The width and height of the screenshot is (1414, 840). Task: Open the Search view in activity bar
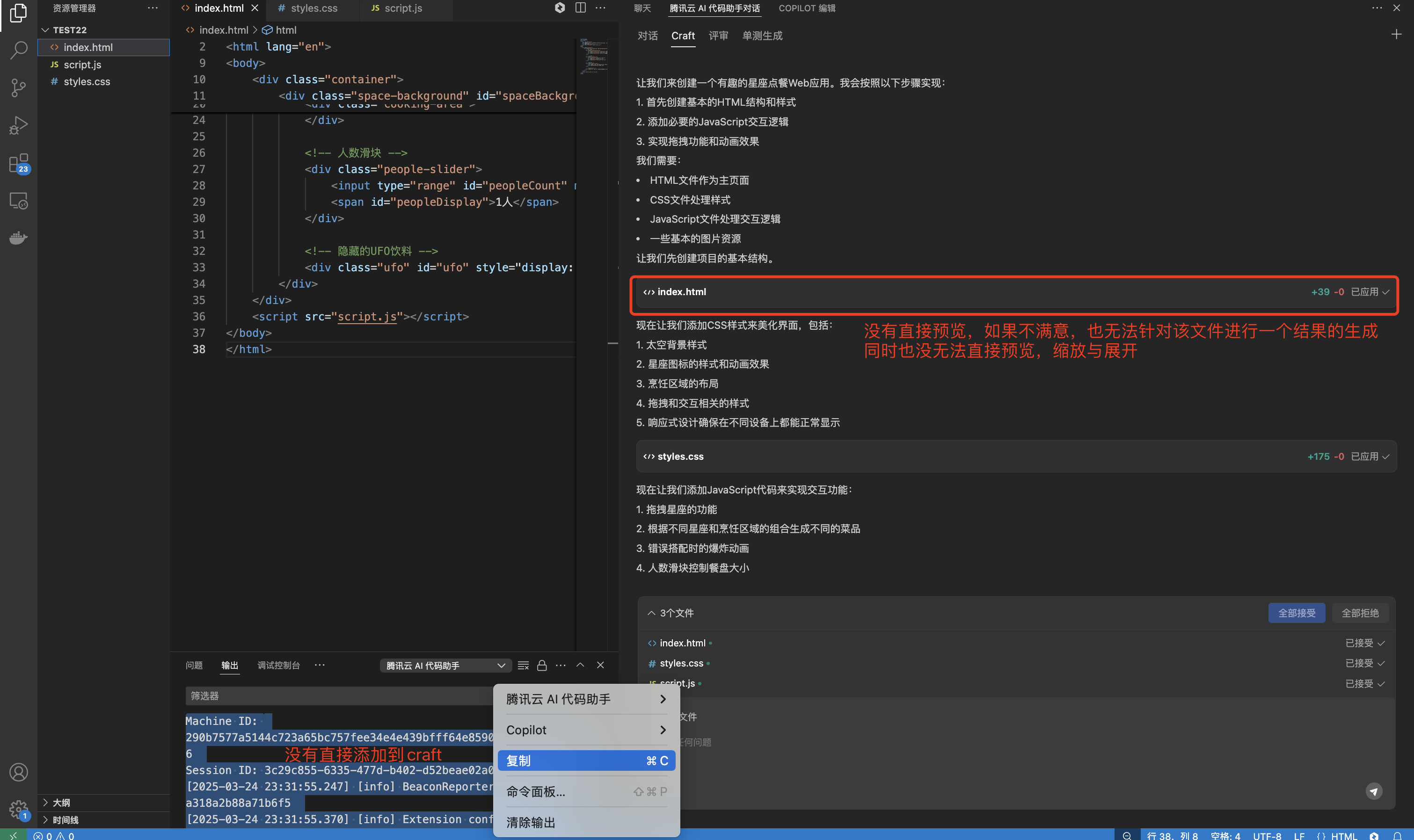(19, 51)
